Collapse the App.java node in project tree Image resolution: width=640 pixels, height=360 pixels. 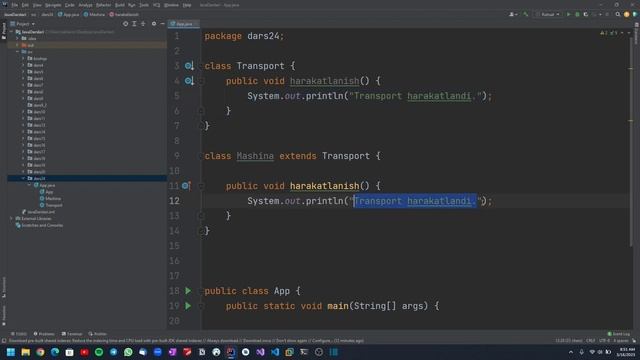tap(29, 185)
